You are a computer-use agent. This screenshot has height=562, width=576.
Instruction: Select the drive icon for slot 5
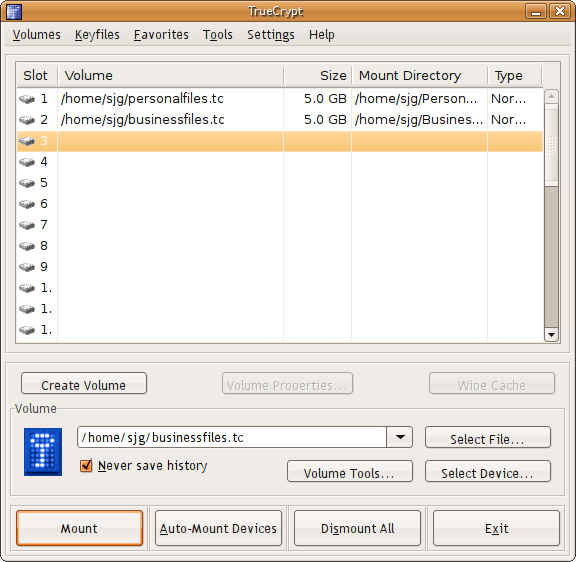coord(27,183)
